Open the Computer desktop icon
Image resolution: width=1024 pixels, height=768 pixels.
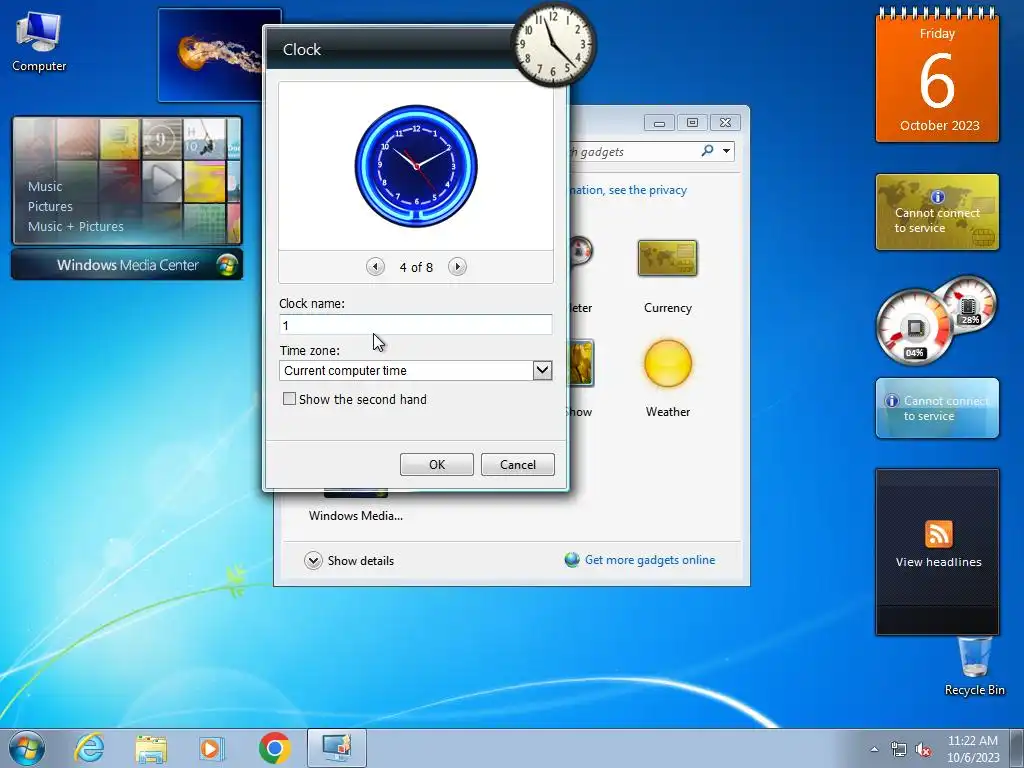(x=39, y=42)
